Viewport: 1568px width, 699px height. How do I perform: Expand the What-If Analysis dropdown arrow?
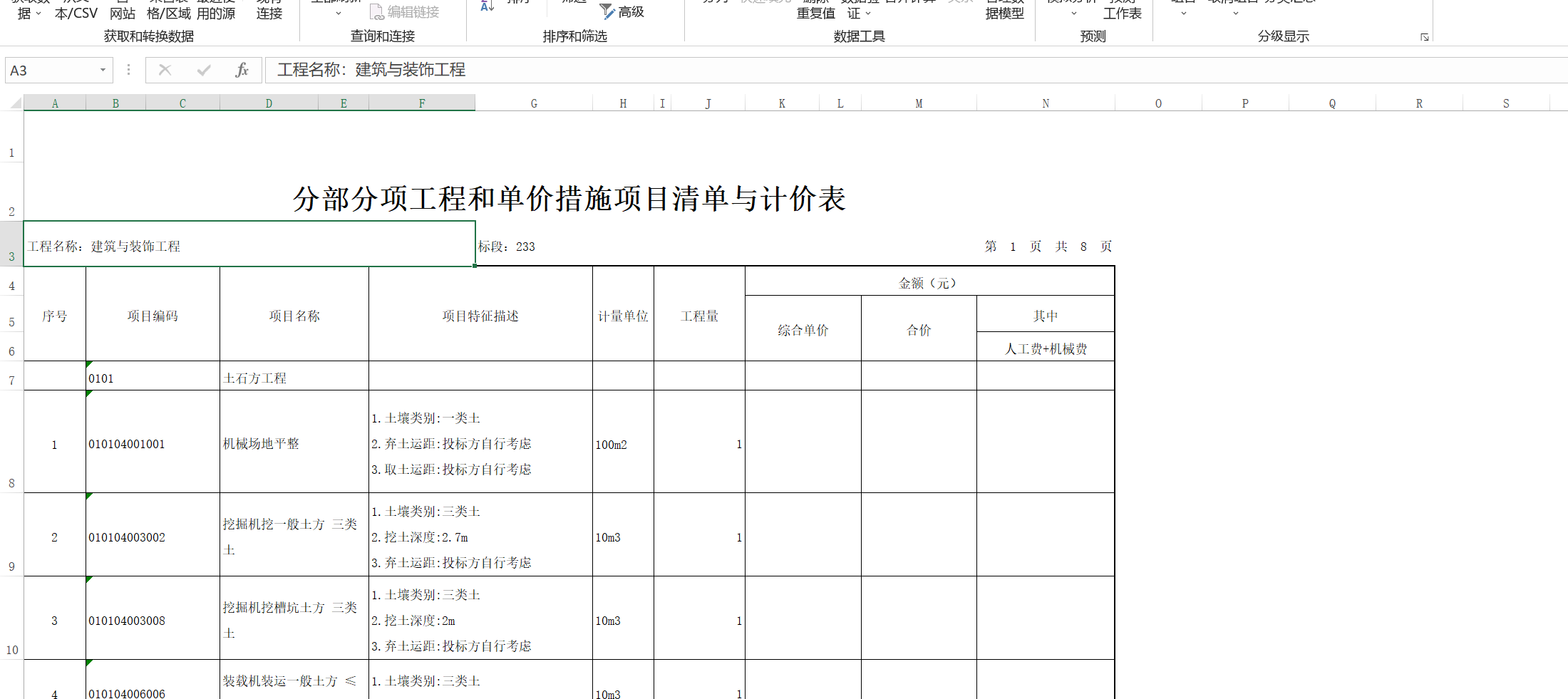tap(1074, 14)
